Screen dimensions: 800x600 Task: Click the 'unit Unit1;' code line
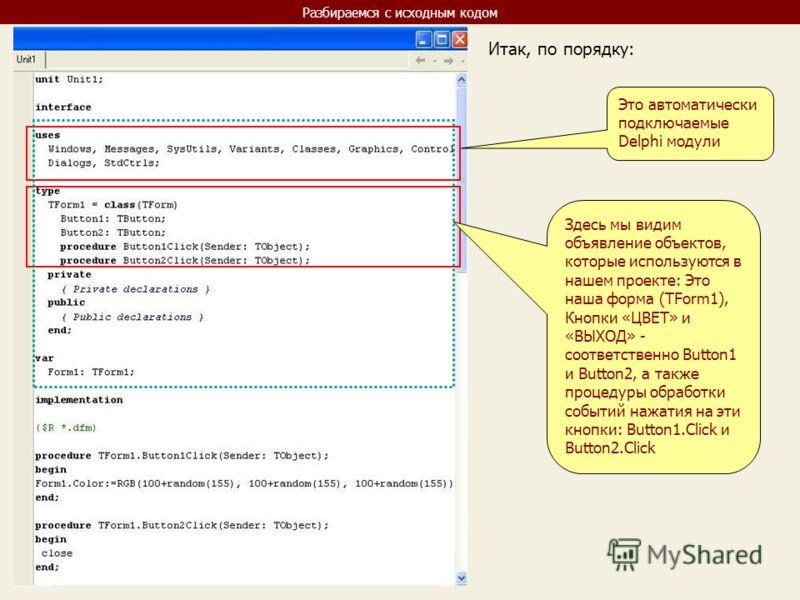pos(69,80)
